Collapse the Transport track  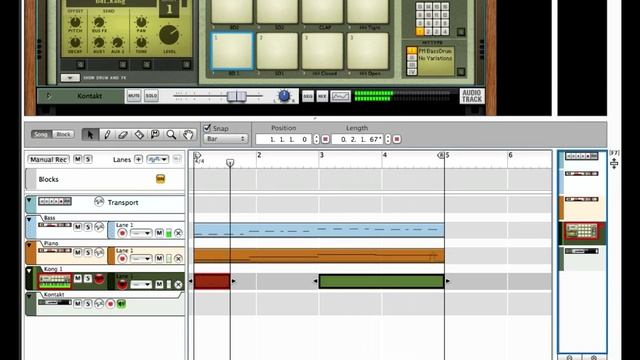click(x=29, y=200)
